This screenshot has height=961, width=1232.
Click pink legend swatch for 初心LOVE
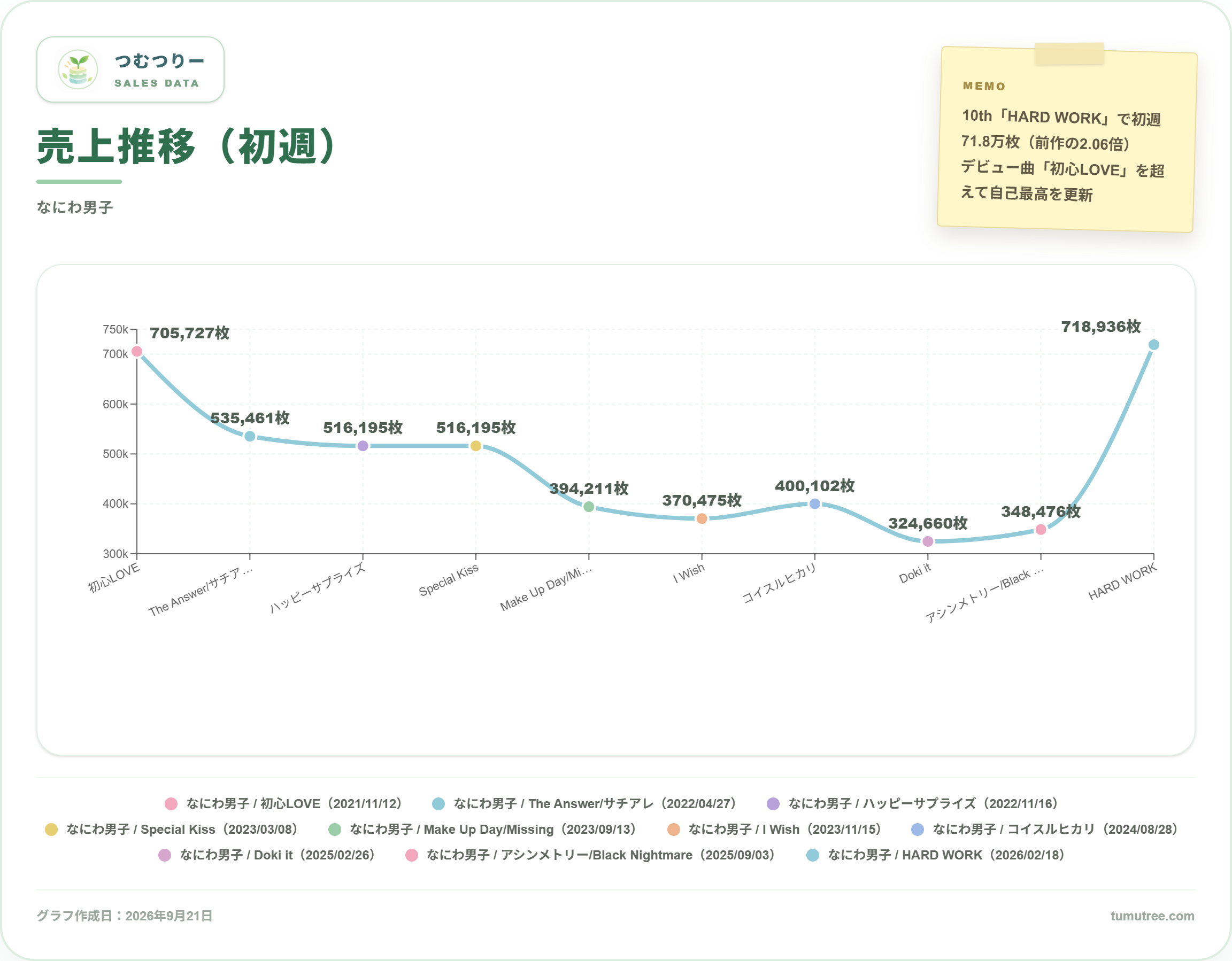pos(171,804)
